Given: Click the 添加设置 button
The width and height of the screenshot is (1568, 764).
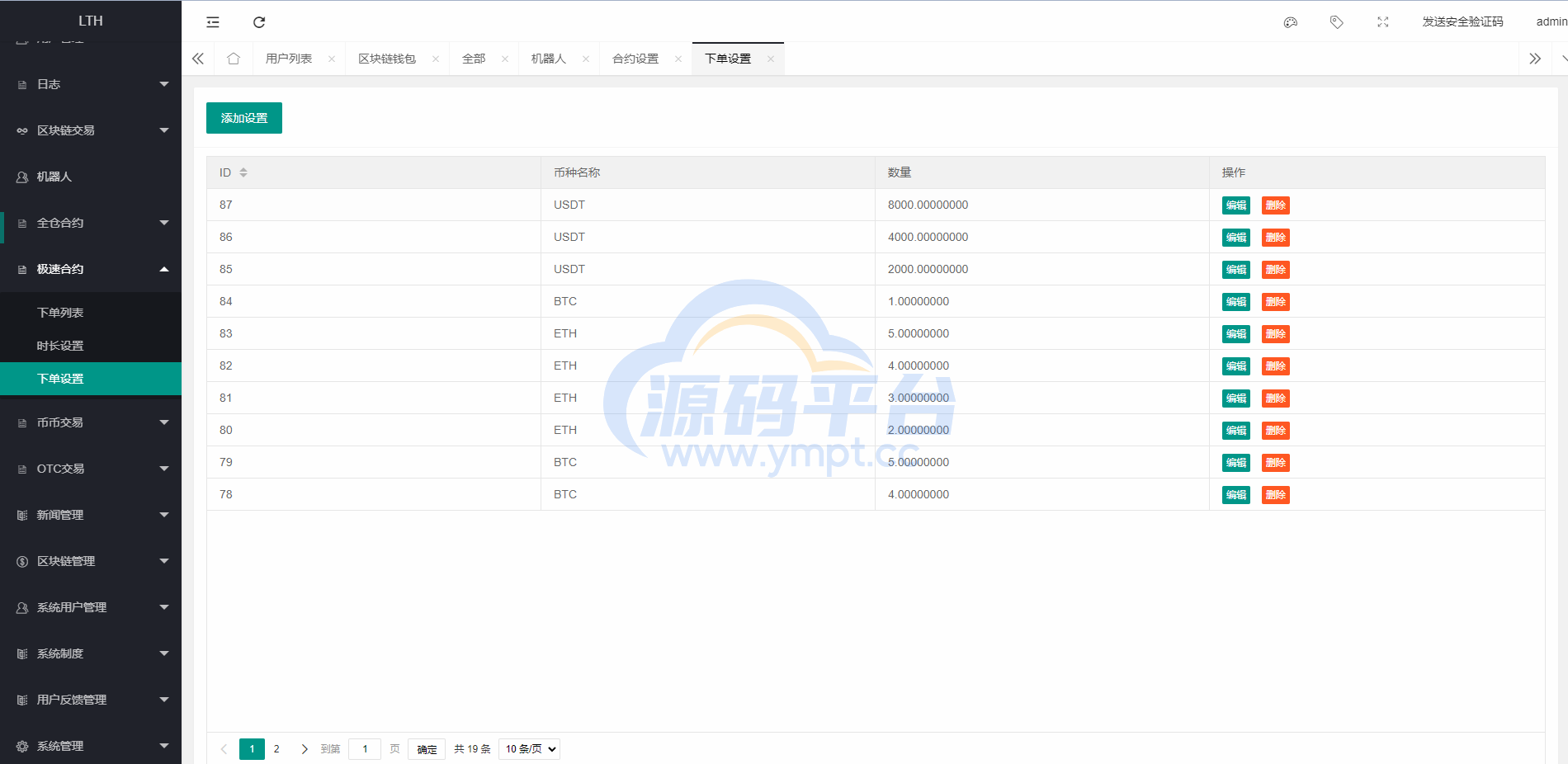Looking at the screenshot, I should click(244, 118).
